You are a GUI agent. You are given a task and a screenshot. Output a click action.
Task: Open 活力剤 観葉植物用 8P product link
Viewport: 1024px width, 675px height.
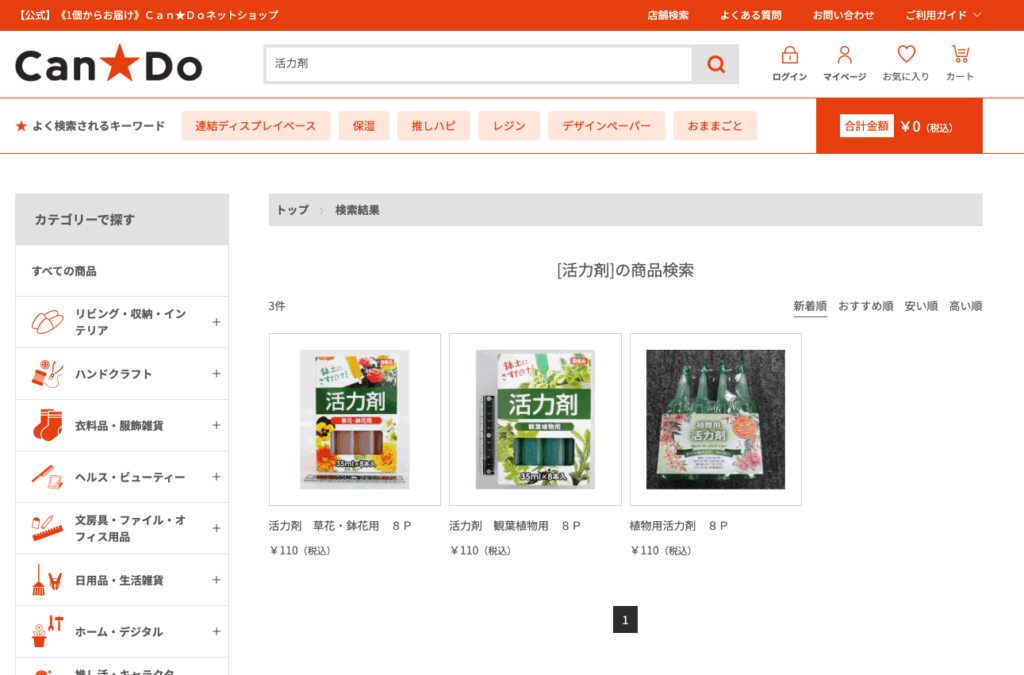click(515, 526)
